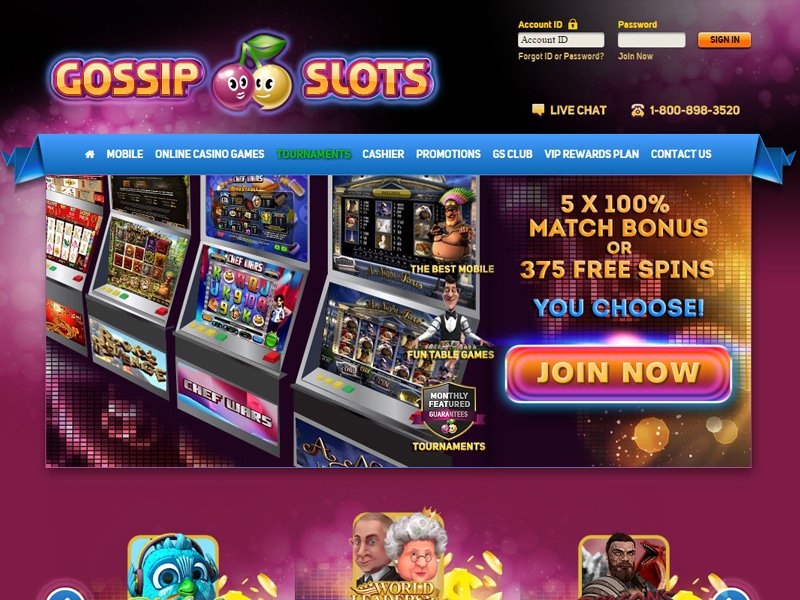800x600 pixels.
Task: Follow the Forgot ID or Password link
Action: 561,56
